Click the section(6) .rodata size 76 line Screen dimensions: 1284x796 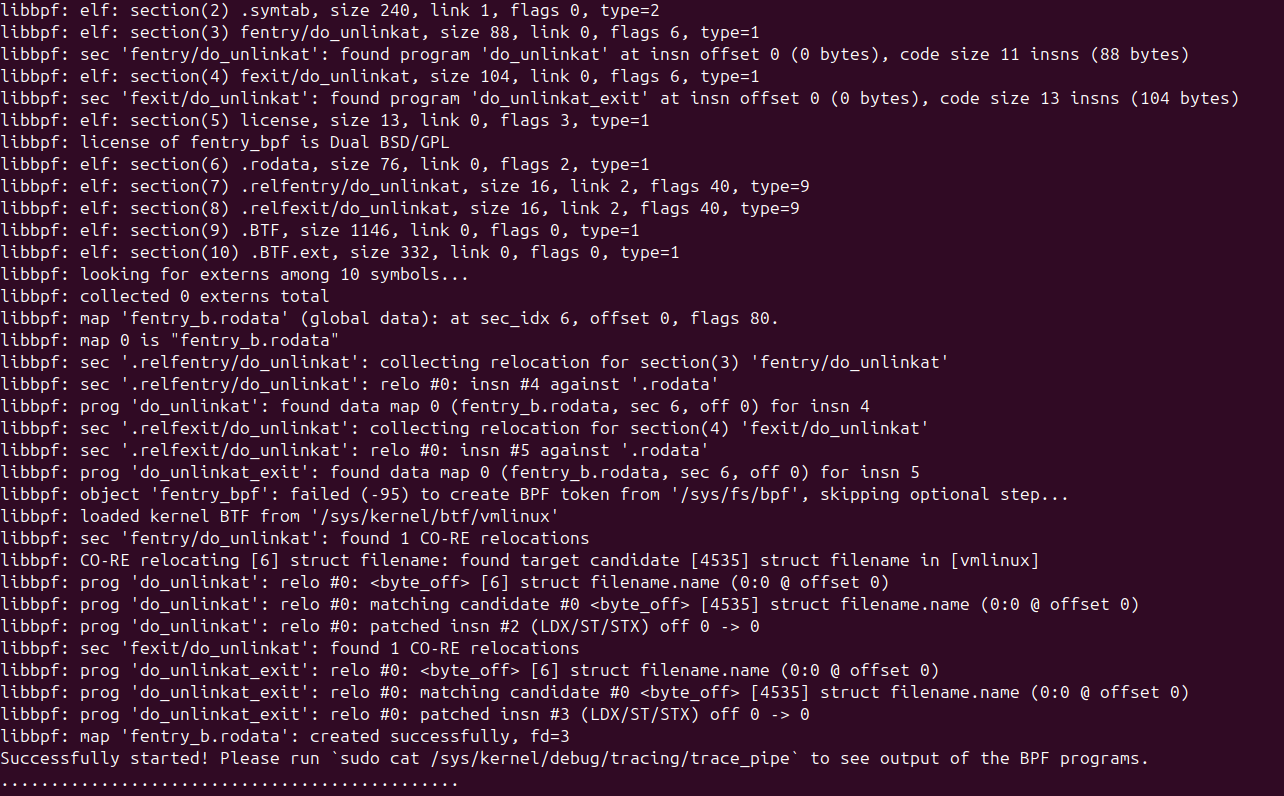pos(325,164)
